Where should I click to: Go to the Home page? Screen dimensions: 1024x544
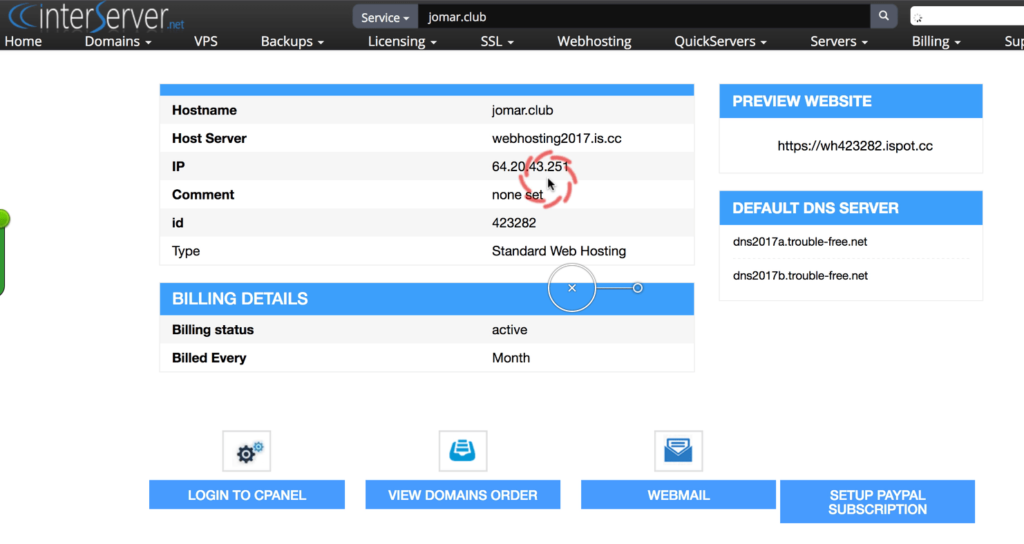click(23, 41)
